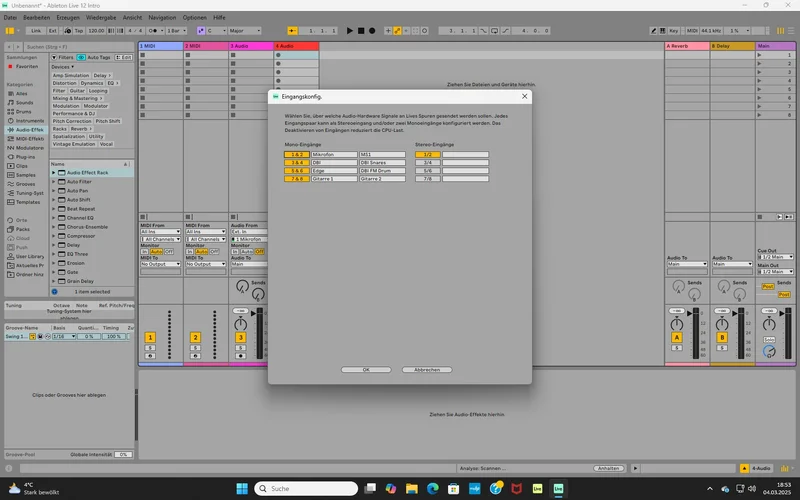Click the Tap tempo button
Image resolution: width=800 pixels, height=500 pixels.
point(79,31)
